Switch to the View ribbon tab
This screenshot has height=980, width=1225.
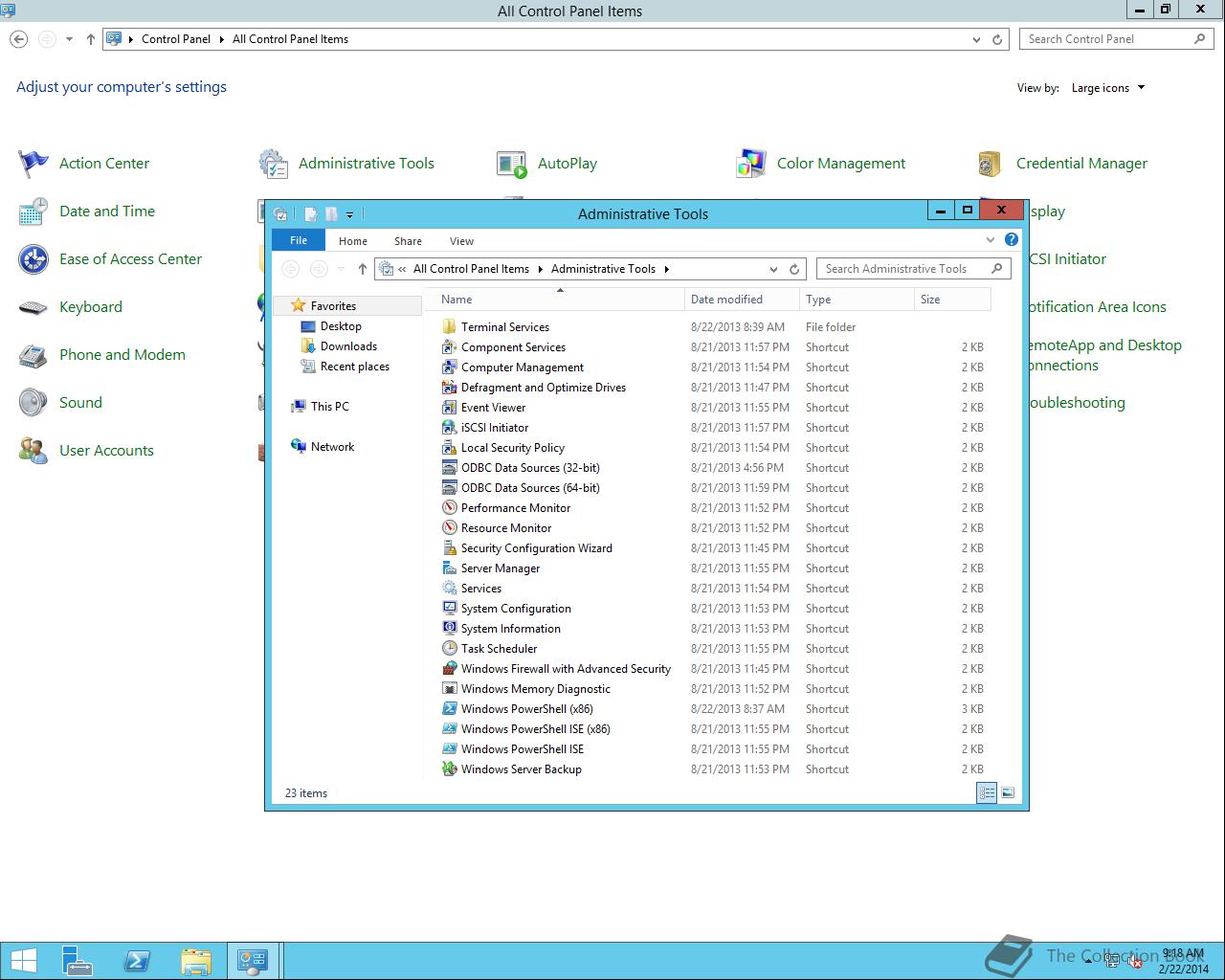click(462, 241)
